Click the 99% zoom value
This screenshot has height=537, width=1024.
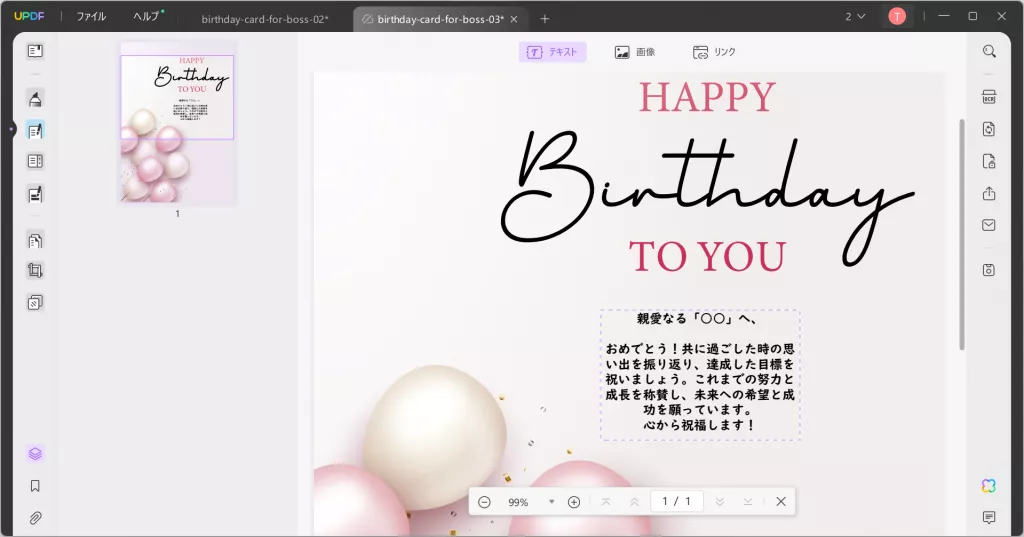point(518,502)
